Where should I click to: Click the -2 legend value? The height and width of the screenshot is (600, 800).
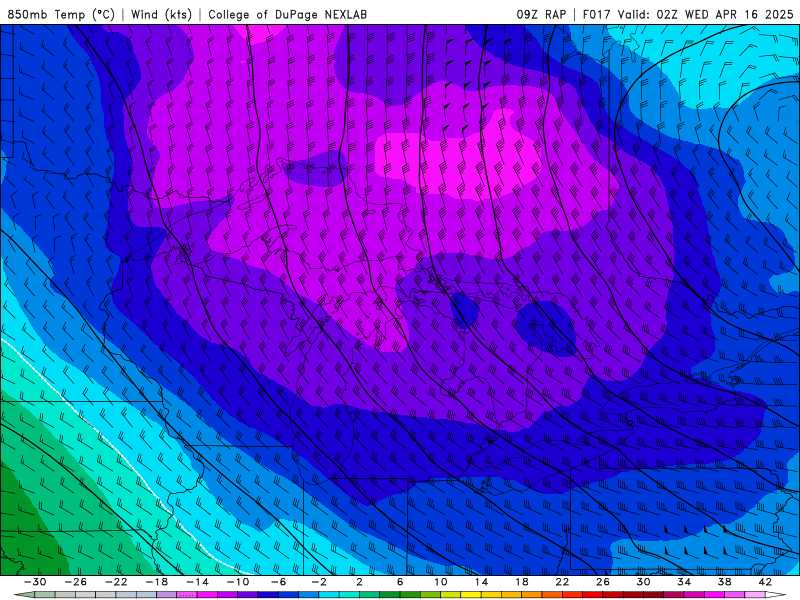tap(319, 582)
